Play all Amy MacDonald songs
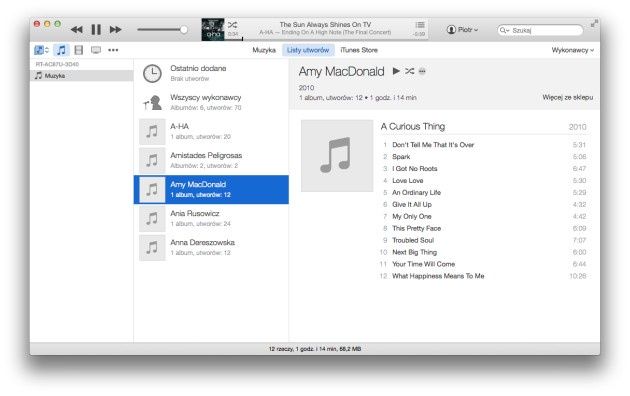This screenshot has width=630, height=396. pos(396,71)
